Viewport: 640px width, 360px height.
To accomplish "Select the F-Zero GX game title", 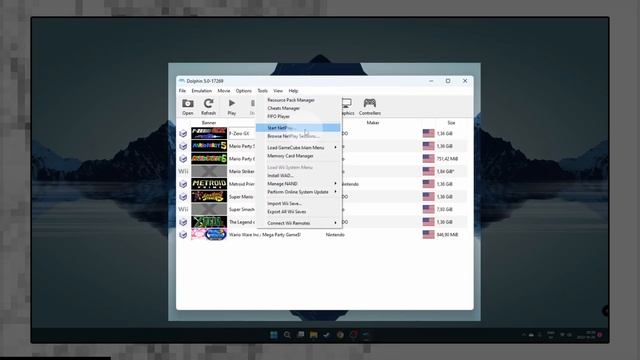I will tap(239, 134).
